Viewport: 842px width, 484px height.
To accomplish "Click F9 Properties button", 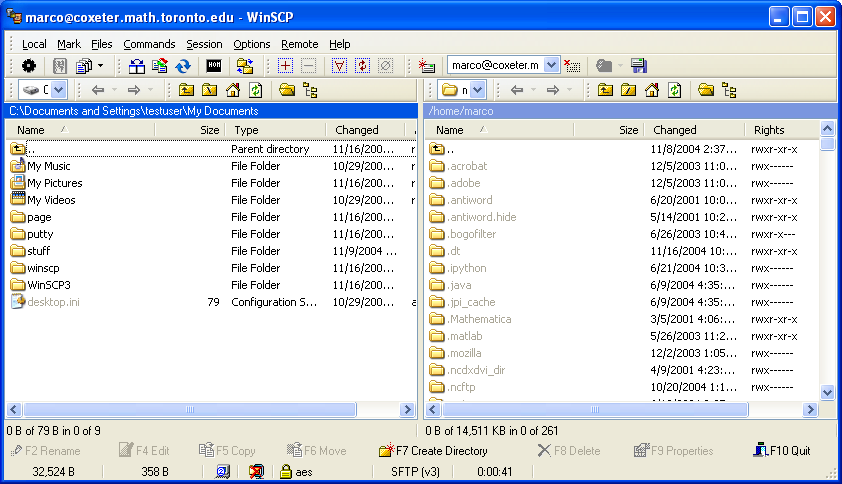I will [673, 451].
